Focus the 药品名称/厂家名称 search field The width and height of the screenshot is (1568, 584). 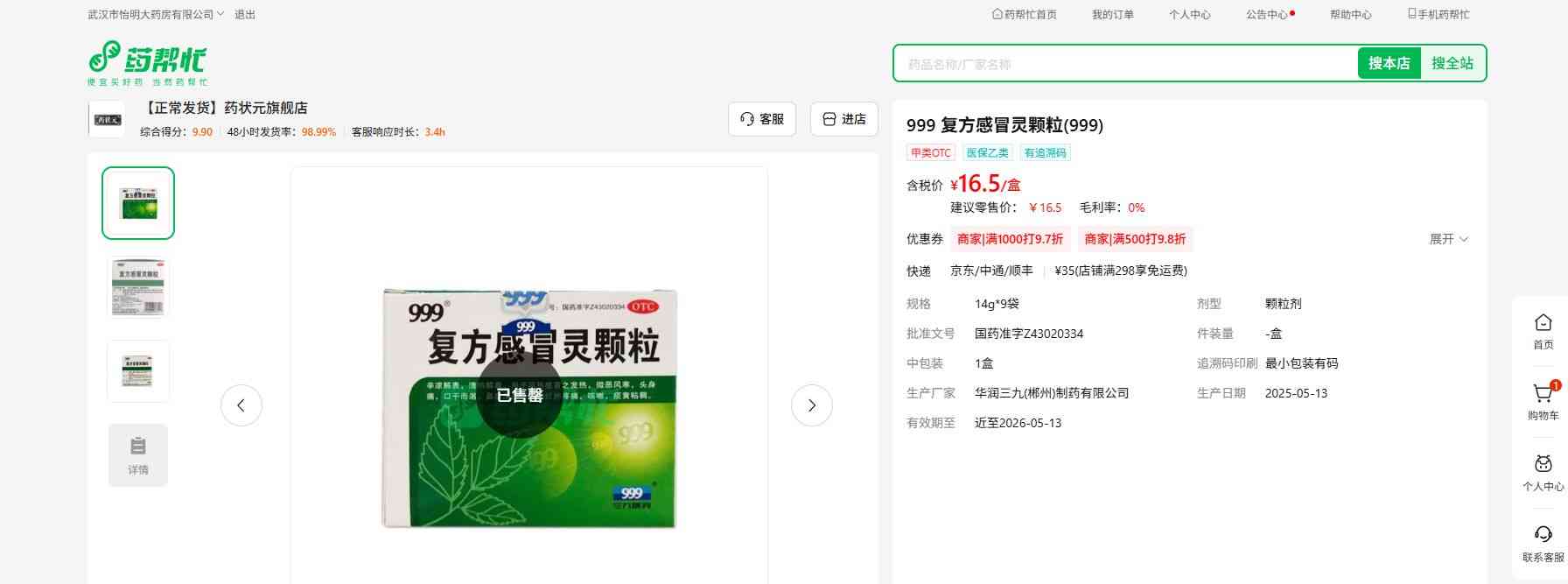point(1124,64)
